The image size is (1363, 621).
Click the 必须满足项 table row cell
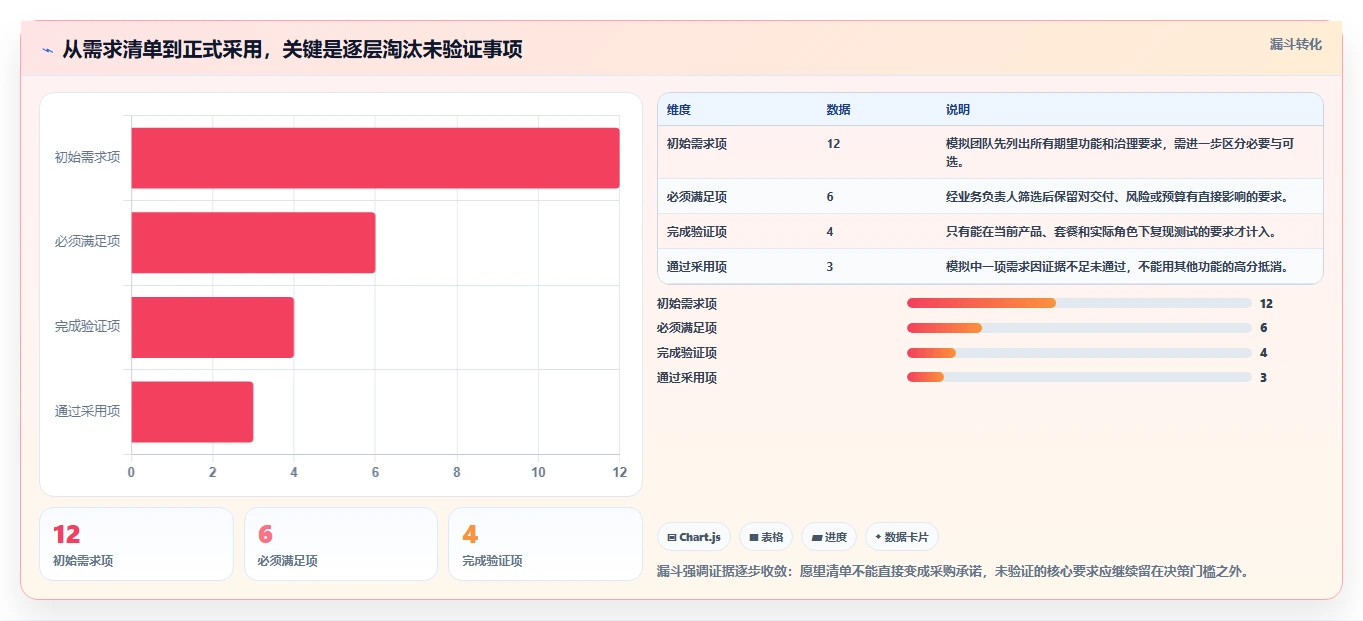697,196
